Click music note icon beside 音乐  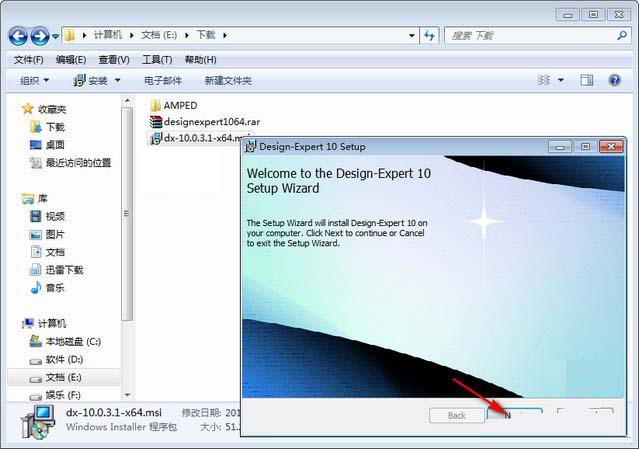36,288
